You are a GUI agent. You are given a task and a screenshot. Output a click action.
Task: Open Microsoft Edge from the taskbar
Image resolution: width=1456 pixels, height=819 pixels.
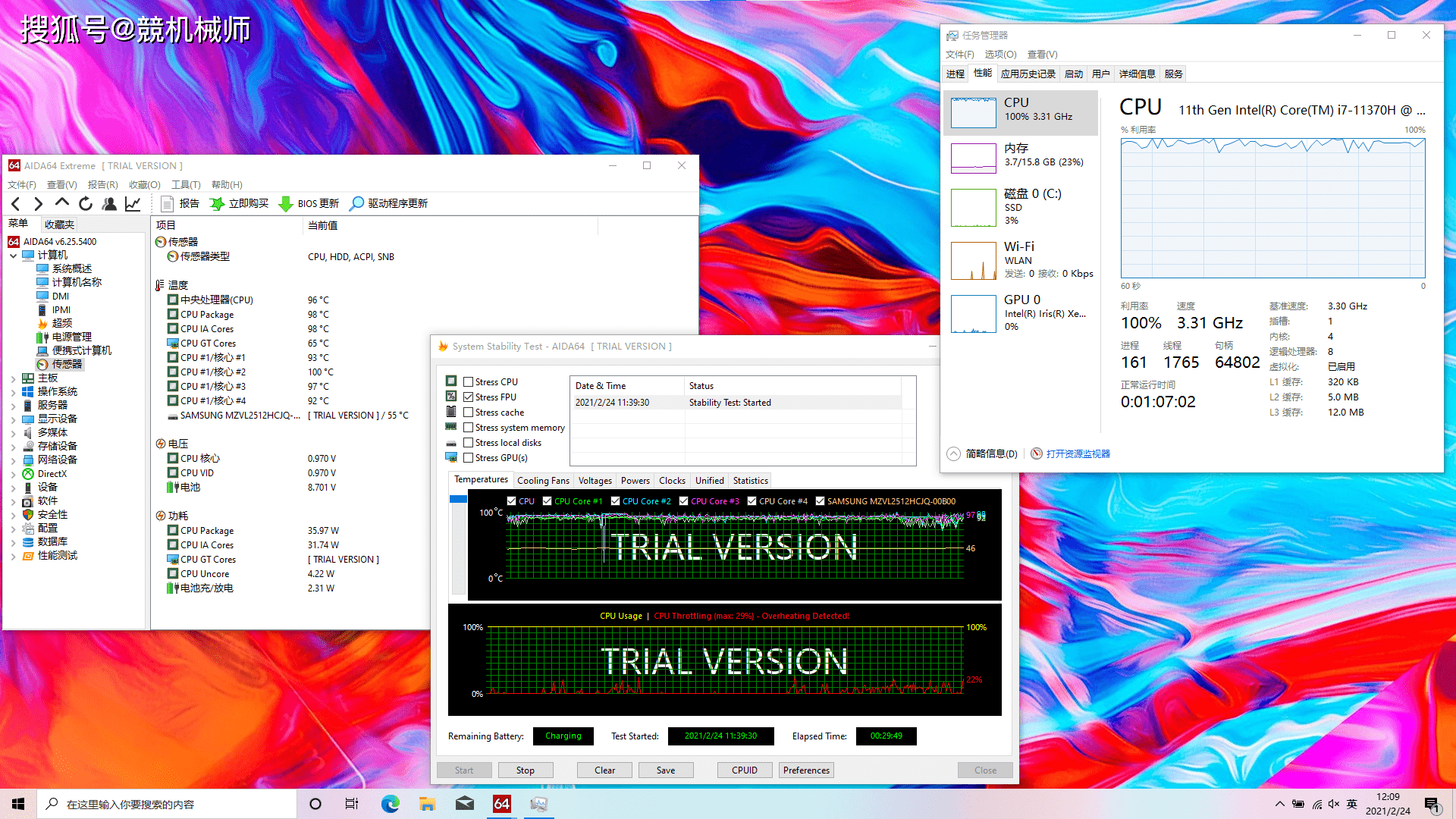click(x=390, y=804)
